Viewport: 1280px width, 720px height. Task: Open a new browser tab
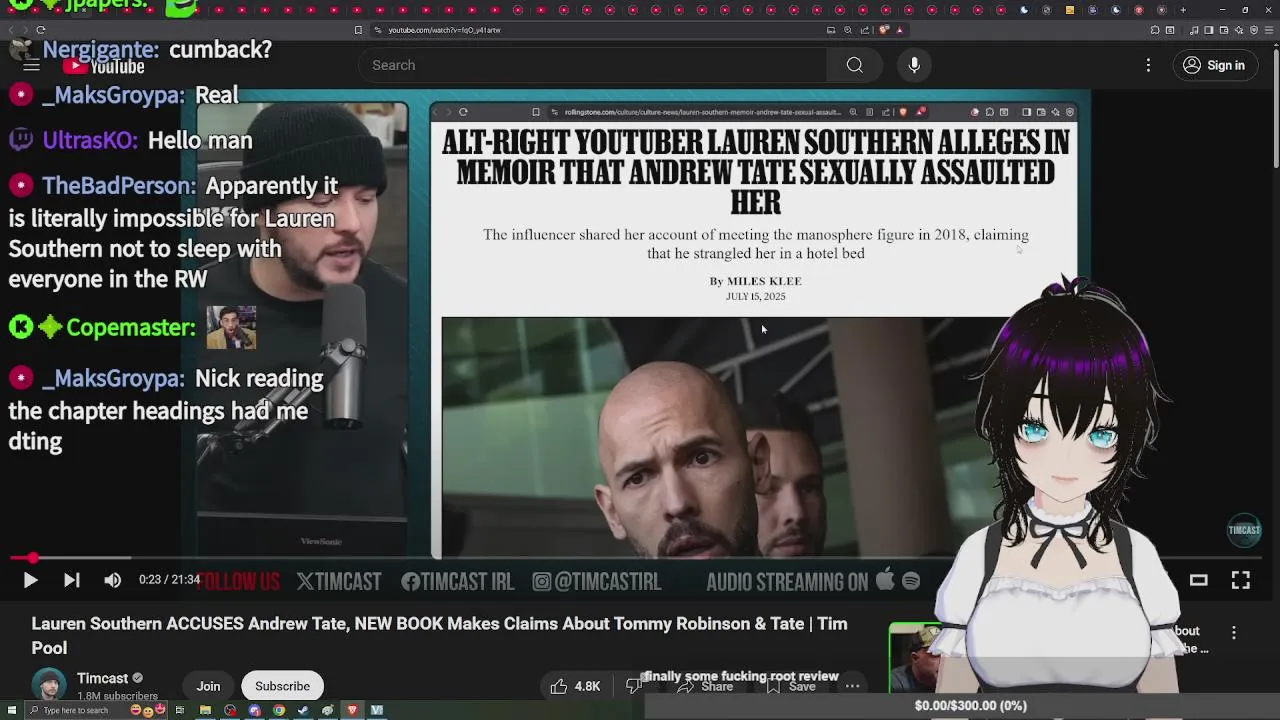(1183, 10)
